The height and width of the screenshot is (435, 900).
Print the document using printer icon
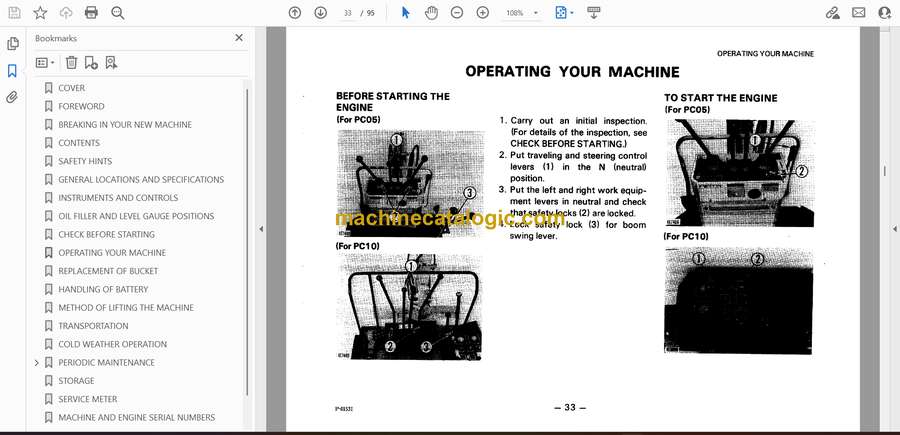click(x=92, y=13)
